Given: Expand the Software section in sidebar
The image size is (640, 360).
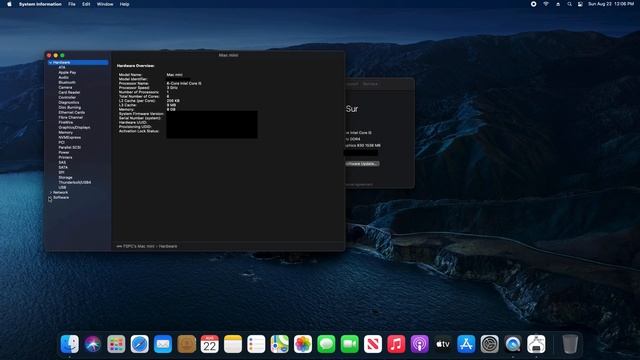Looking at the screenshot, I should (51, 198).
